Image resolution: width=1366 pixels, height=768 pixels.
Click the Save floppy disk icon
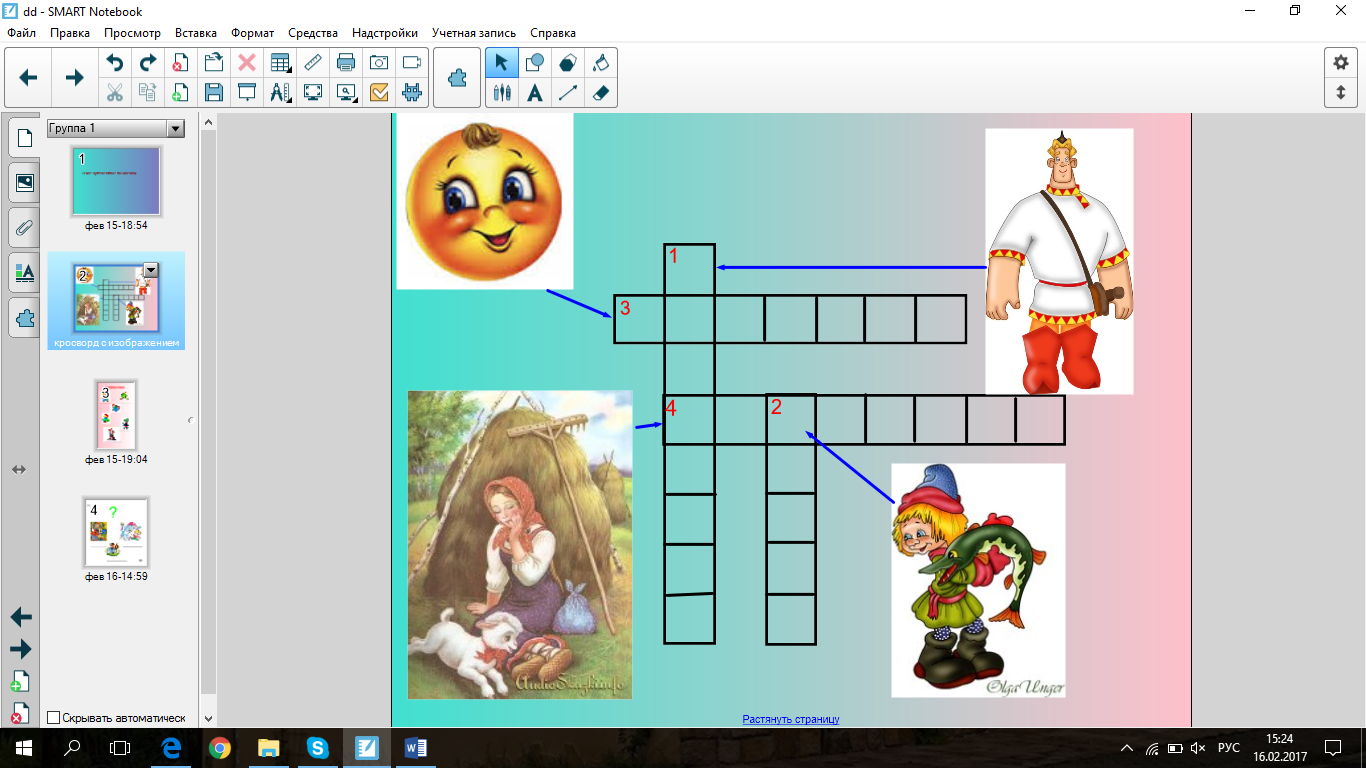point(213,93)
